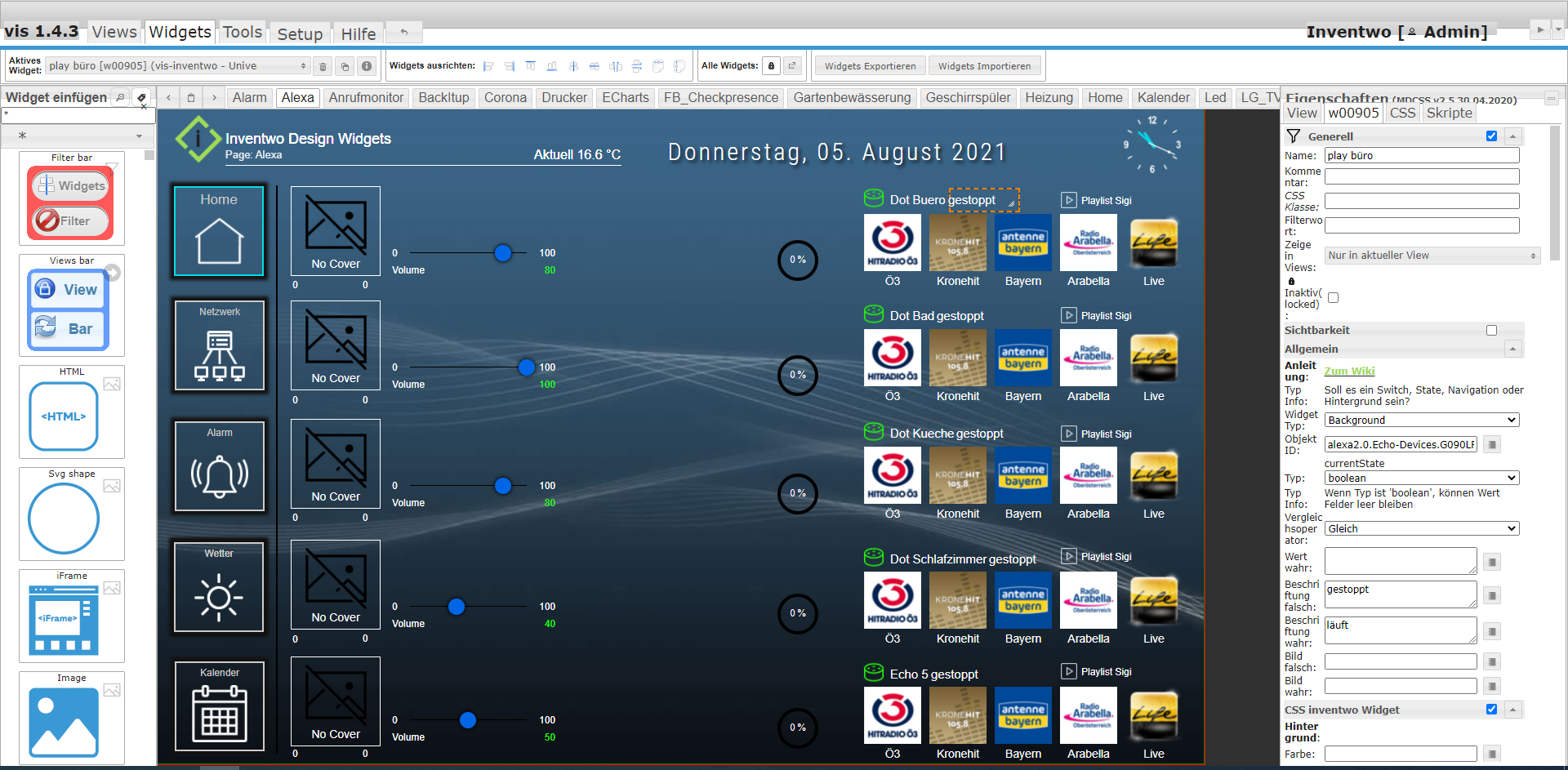Screen dimensions: 1568x770
Task: Toggle the CSS inventwo Widget checkbox
Action: (x=1491, y=710)
